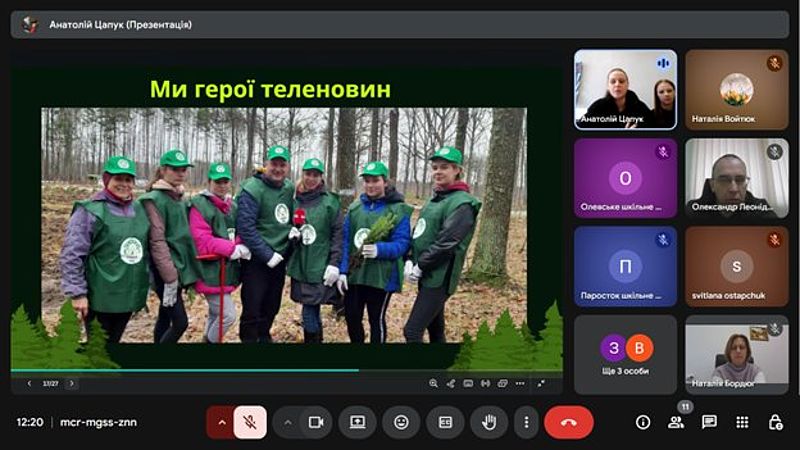Send a reaction with emoji icon

pyautogui.click(x=401, y=422)
